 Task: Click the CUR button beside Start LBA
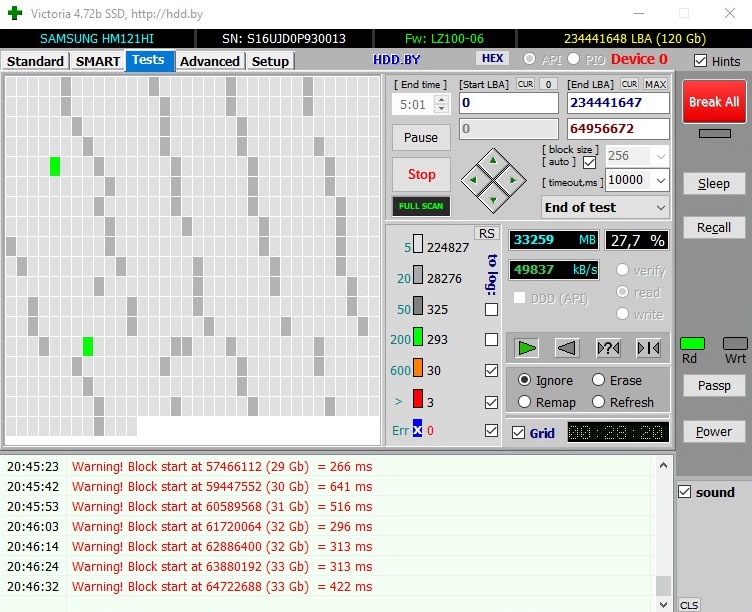tap(525, 84)
